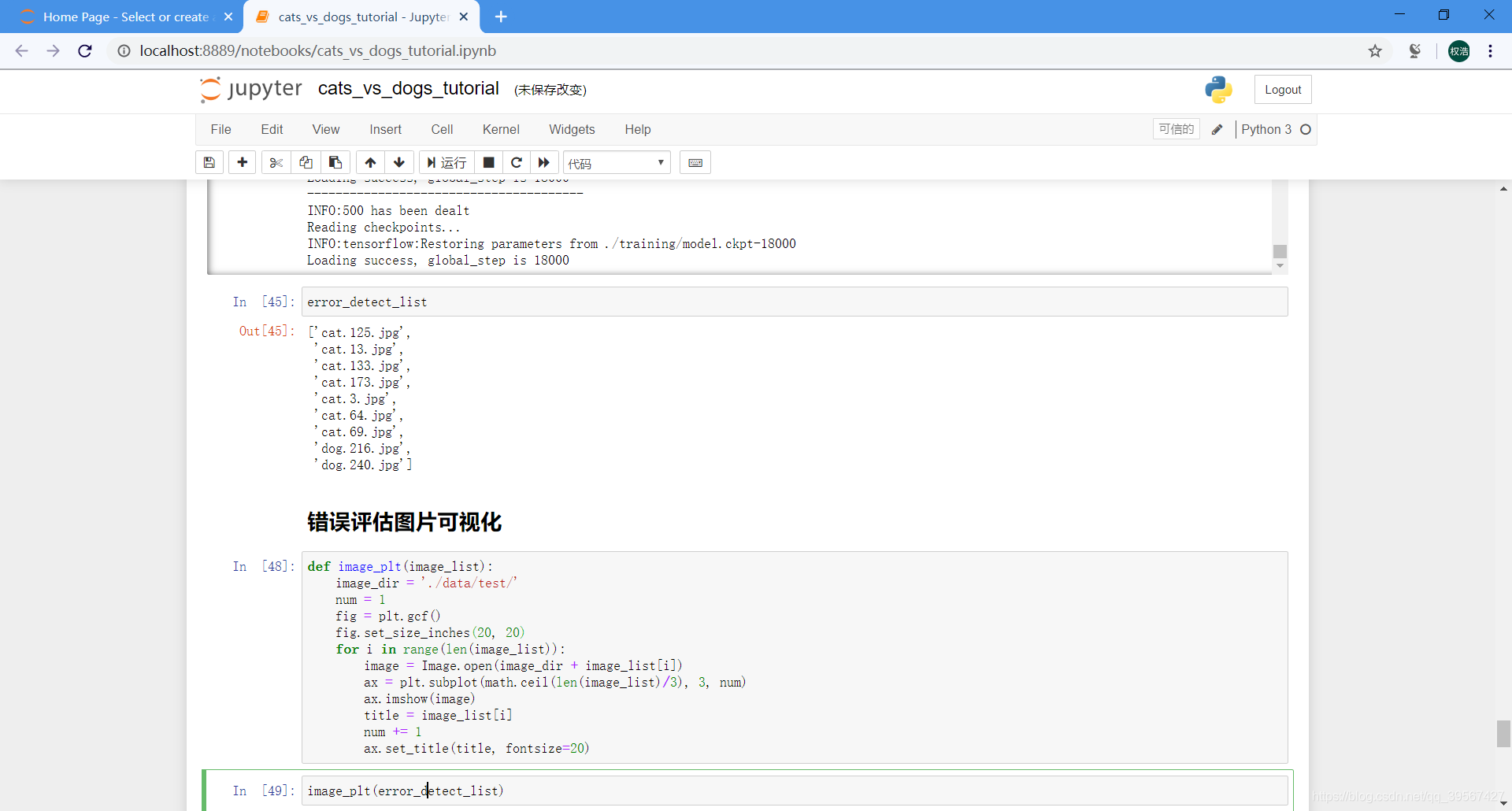Click output scroll down arrow

(x=1280, y=266)
